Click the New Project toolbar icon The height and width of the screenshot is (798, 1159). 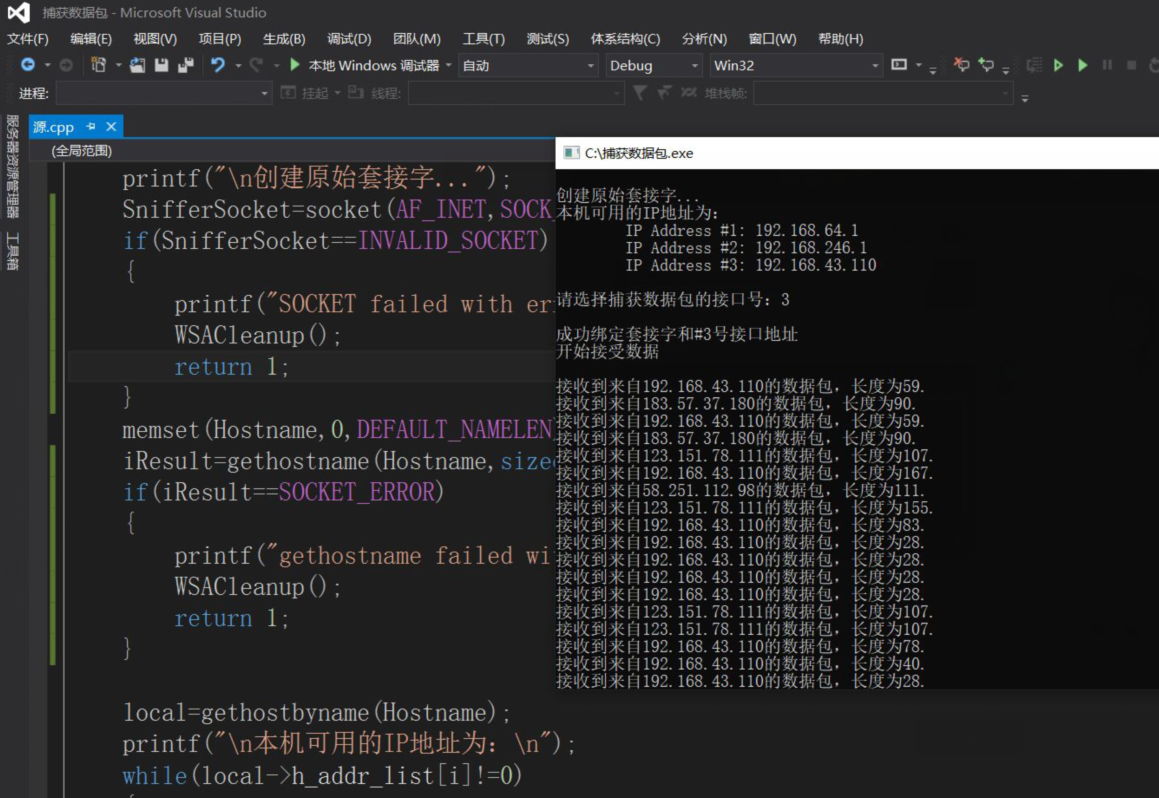coord(98,65)
